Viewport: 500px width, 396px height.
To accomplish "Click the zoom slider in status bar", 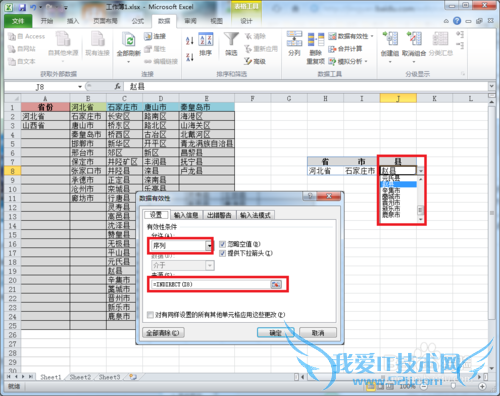I will point(453,387).
